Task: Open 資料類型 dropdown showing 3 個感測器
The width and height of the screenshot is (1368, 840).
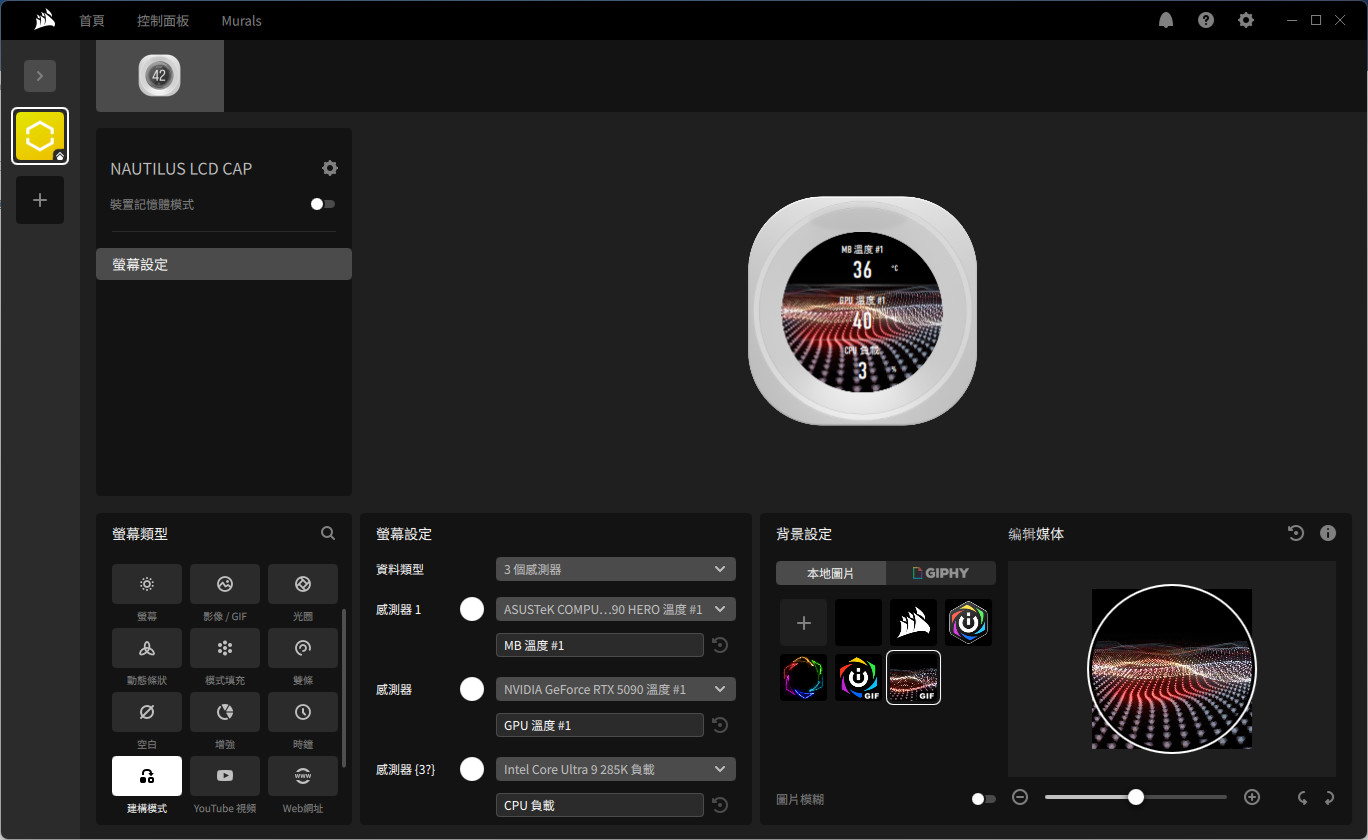Action: coord(616,569)
